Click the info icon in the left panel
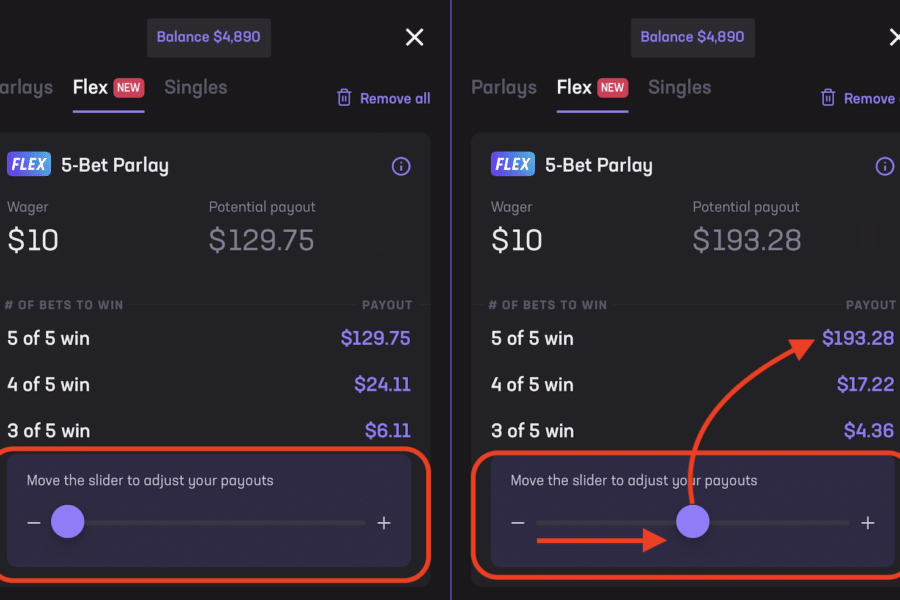 (401, 166)
